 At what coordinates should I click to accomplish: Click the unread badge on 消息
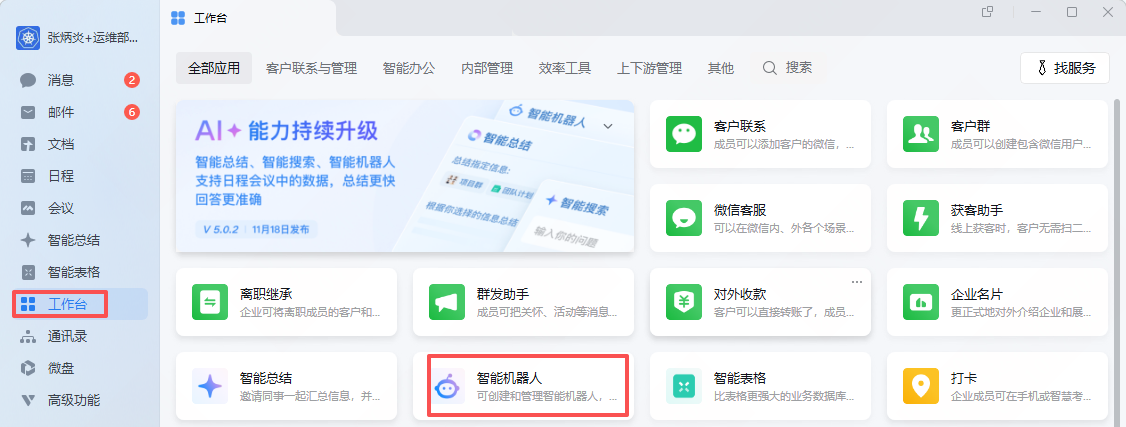(131, 80)
